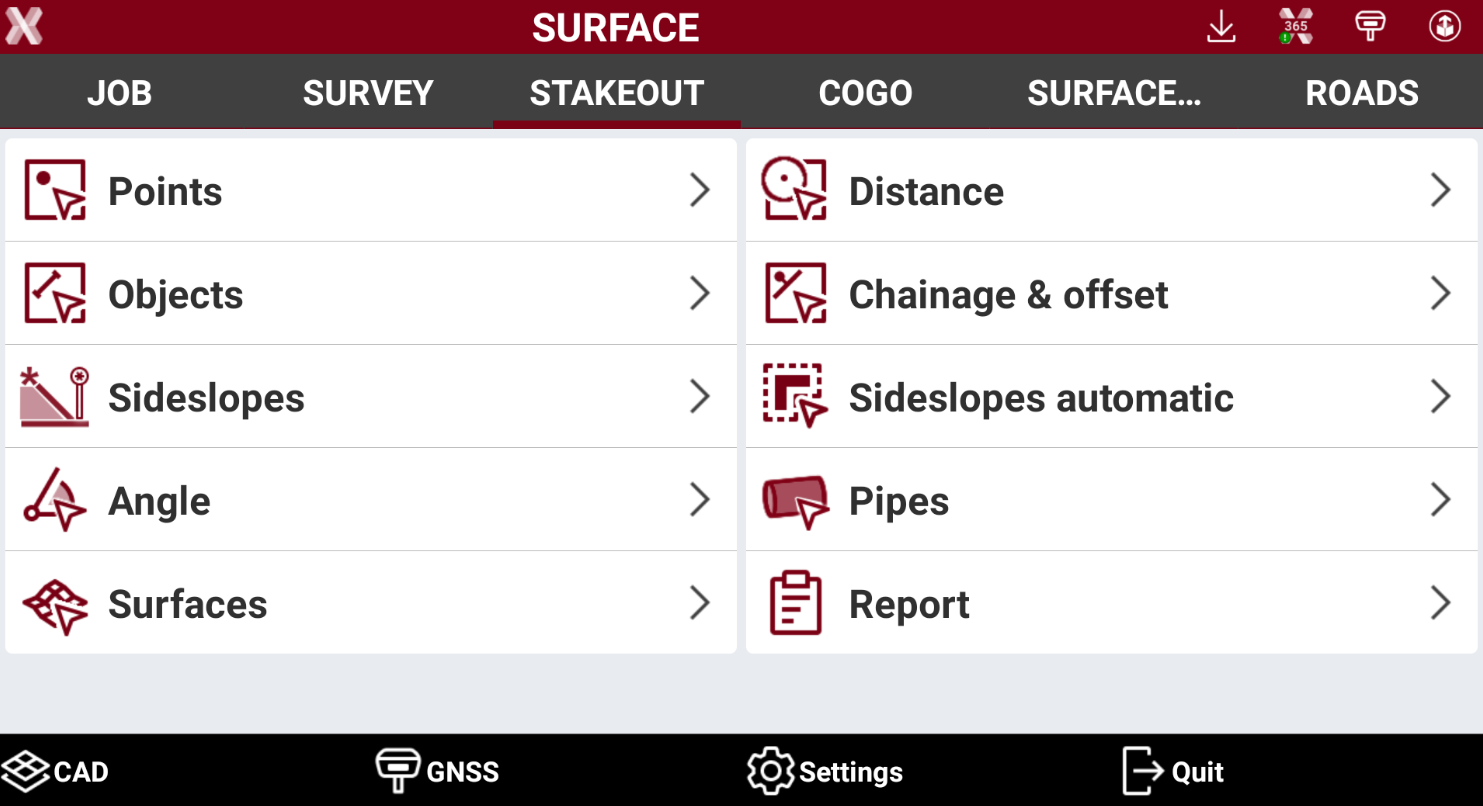Open the X365 cloud status icon
Viewport: 1483px width, 806px height.
1295,27
